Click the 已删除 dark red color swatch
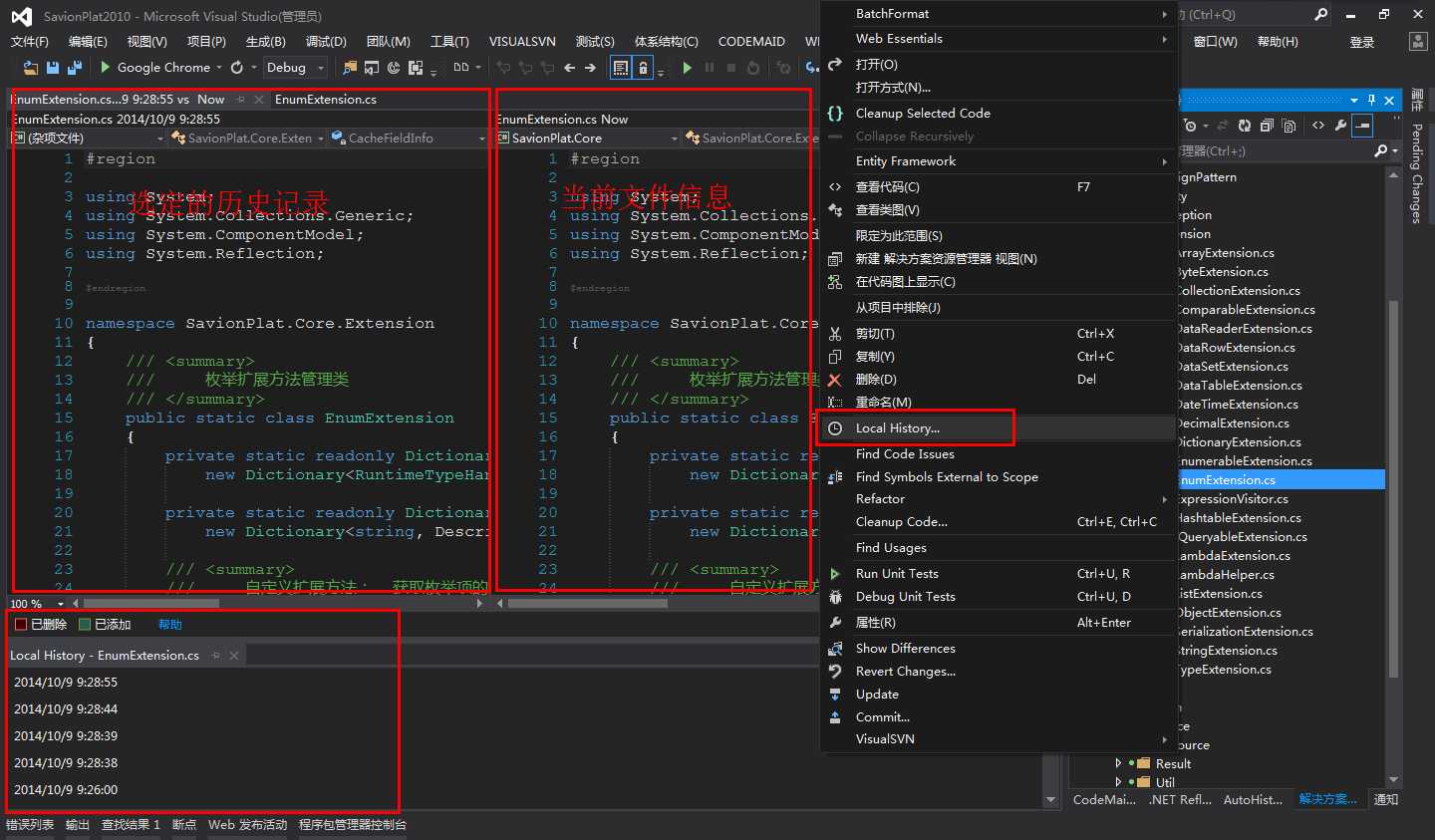Screen dimensions: 1435x840 coord(21,625)
